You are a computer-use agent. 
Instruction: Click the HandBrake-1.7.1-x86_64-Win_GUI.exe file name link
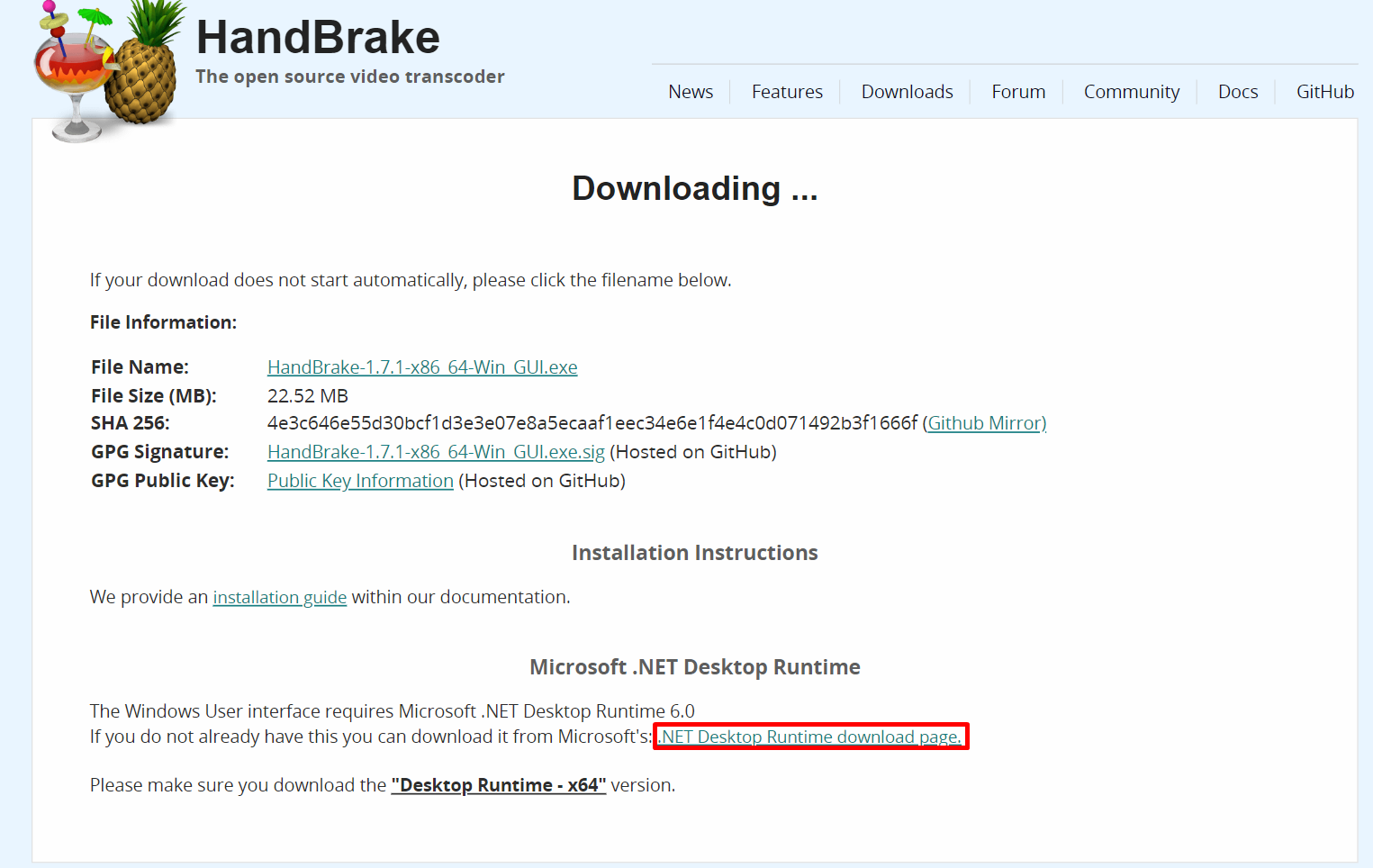tap(422, 367)
